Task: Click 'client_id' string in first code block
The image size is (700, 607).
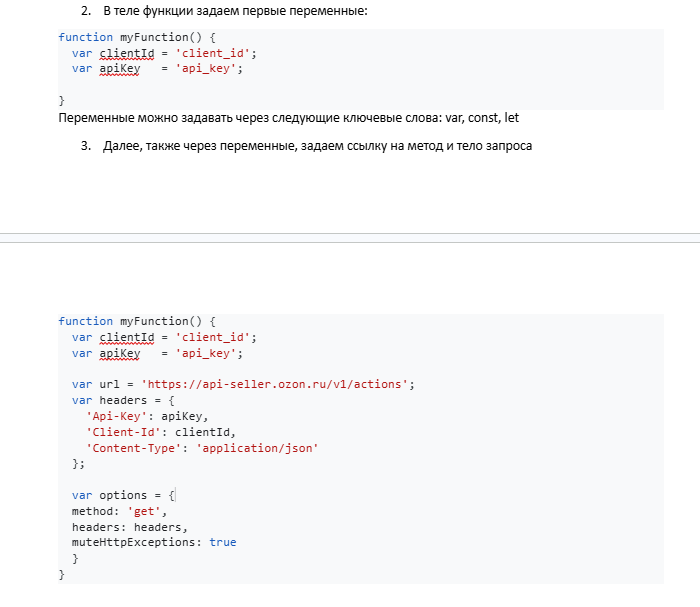Action: click(212, 54)
